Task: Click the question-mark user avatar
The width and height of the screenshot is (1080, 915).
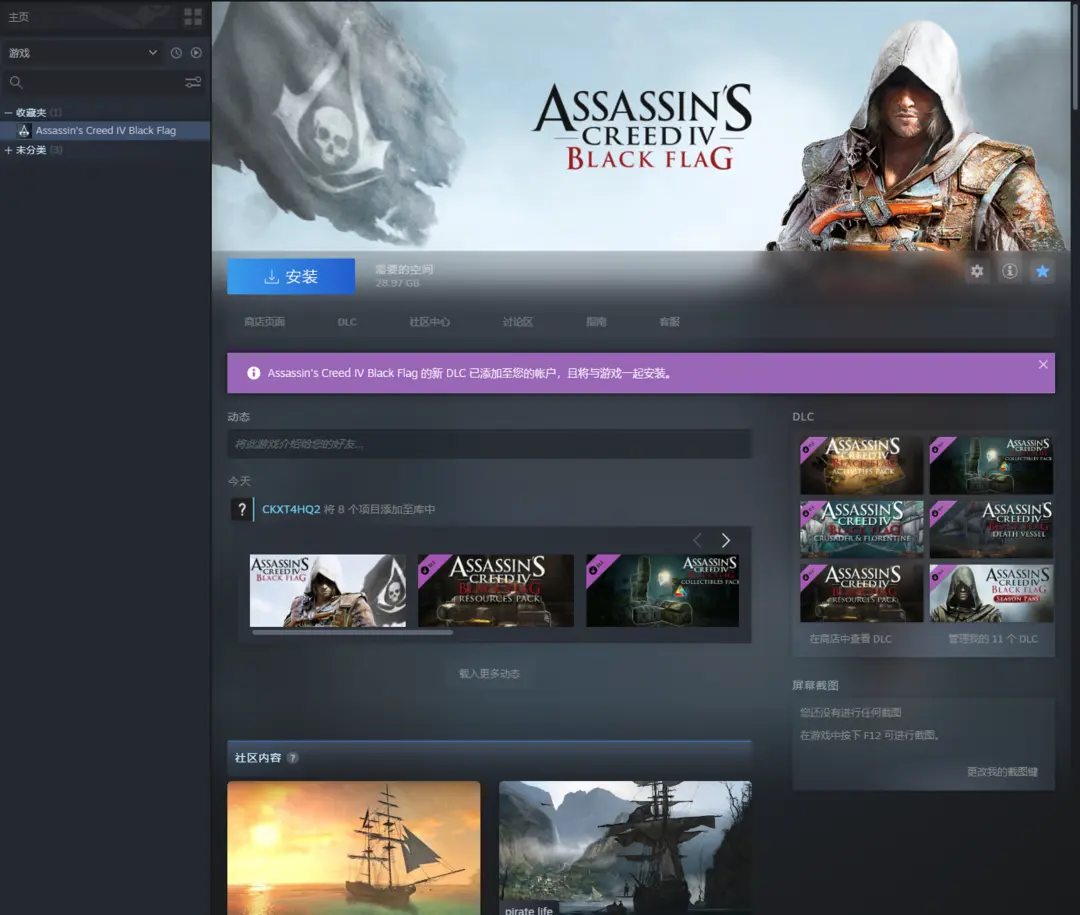Action: [241, 509]
